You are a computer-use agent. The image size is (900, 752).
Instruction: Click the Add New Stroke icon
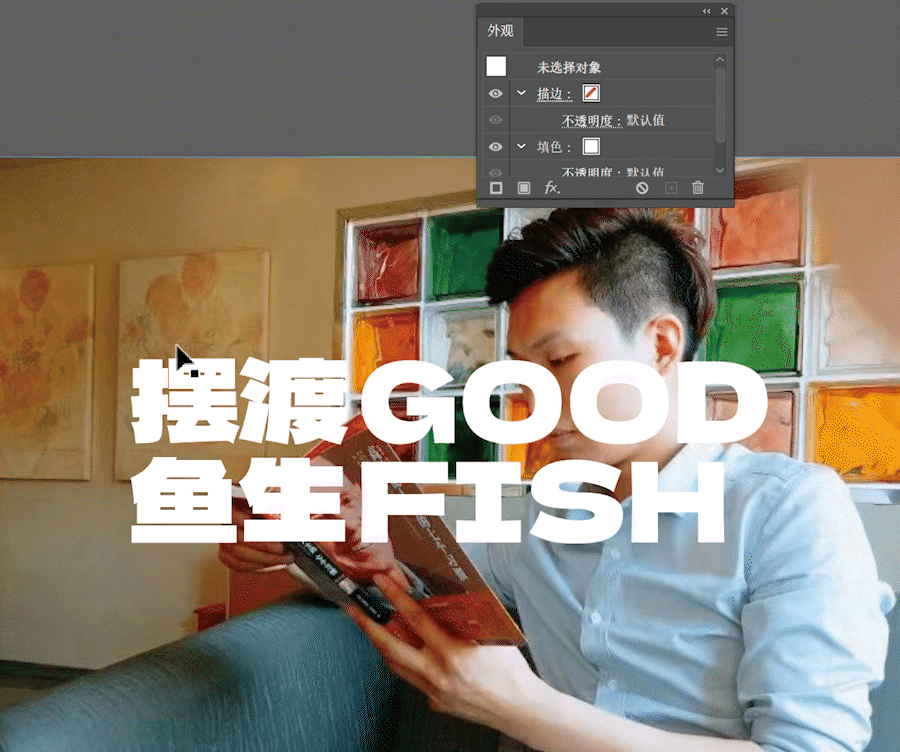[496, 188]
